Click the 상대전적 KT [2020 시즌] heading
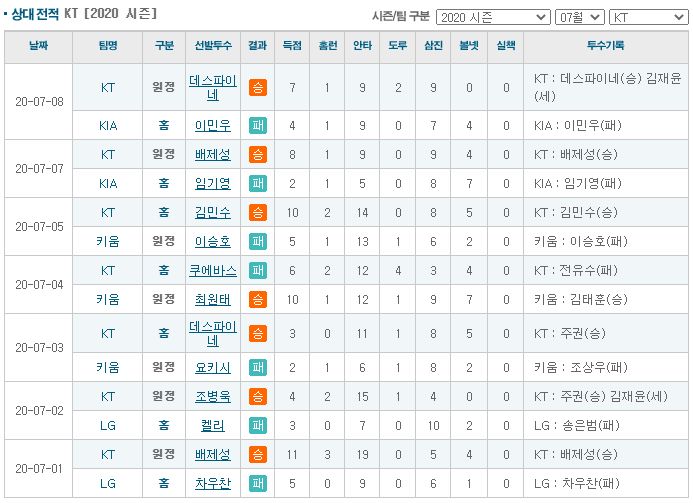The width and height of the screenshot is (693, 503). coord(83,14)
